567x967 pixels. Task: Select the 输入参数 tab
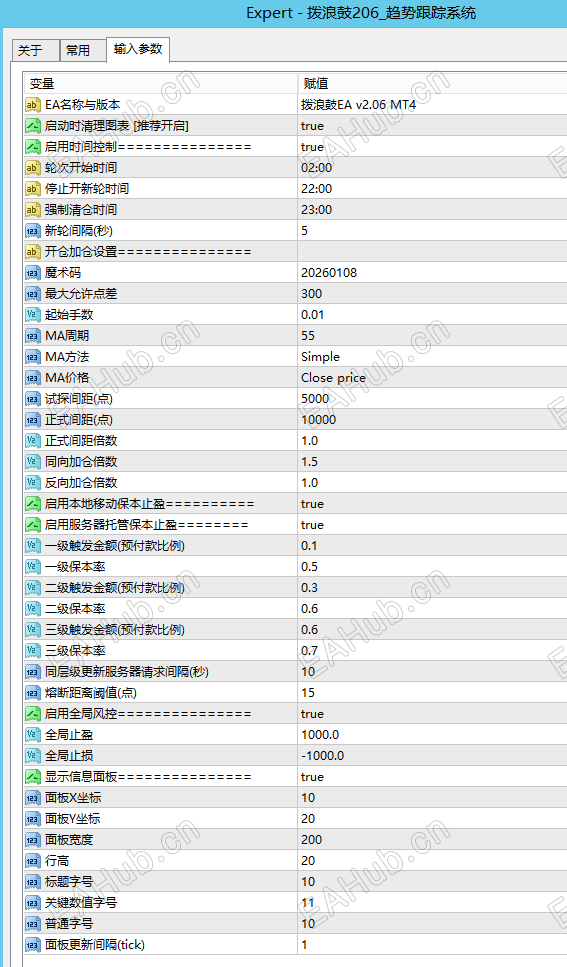pyautogui.click(x=138, y=49)
